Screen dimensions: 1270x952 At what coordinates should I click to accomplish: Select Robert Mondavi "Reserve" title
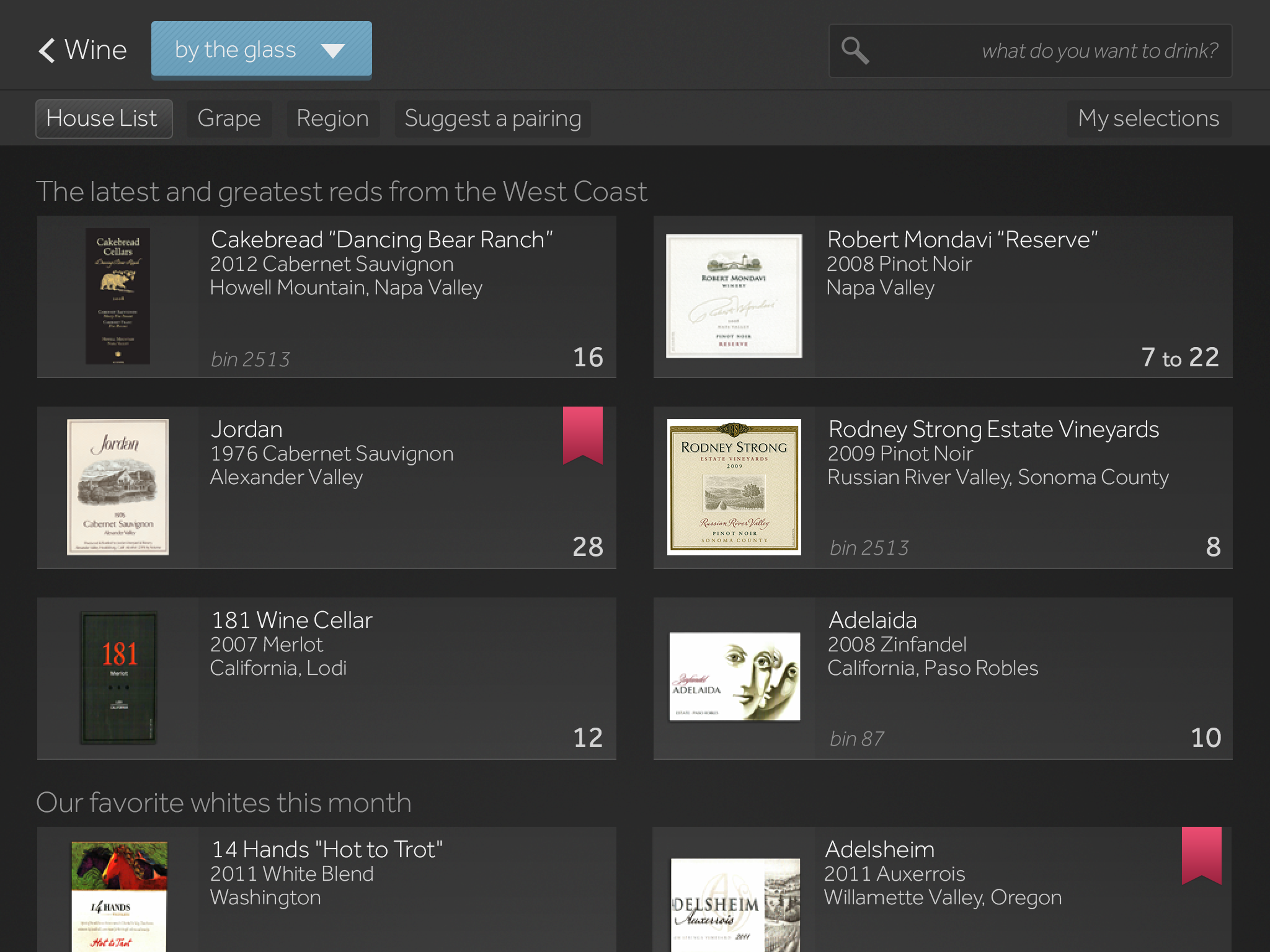962,240
